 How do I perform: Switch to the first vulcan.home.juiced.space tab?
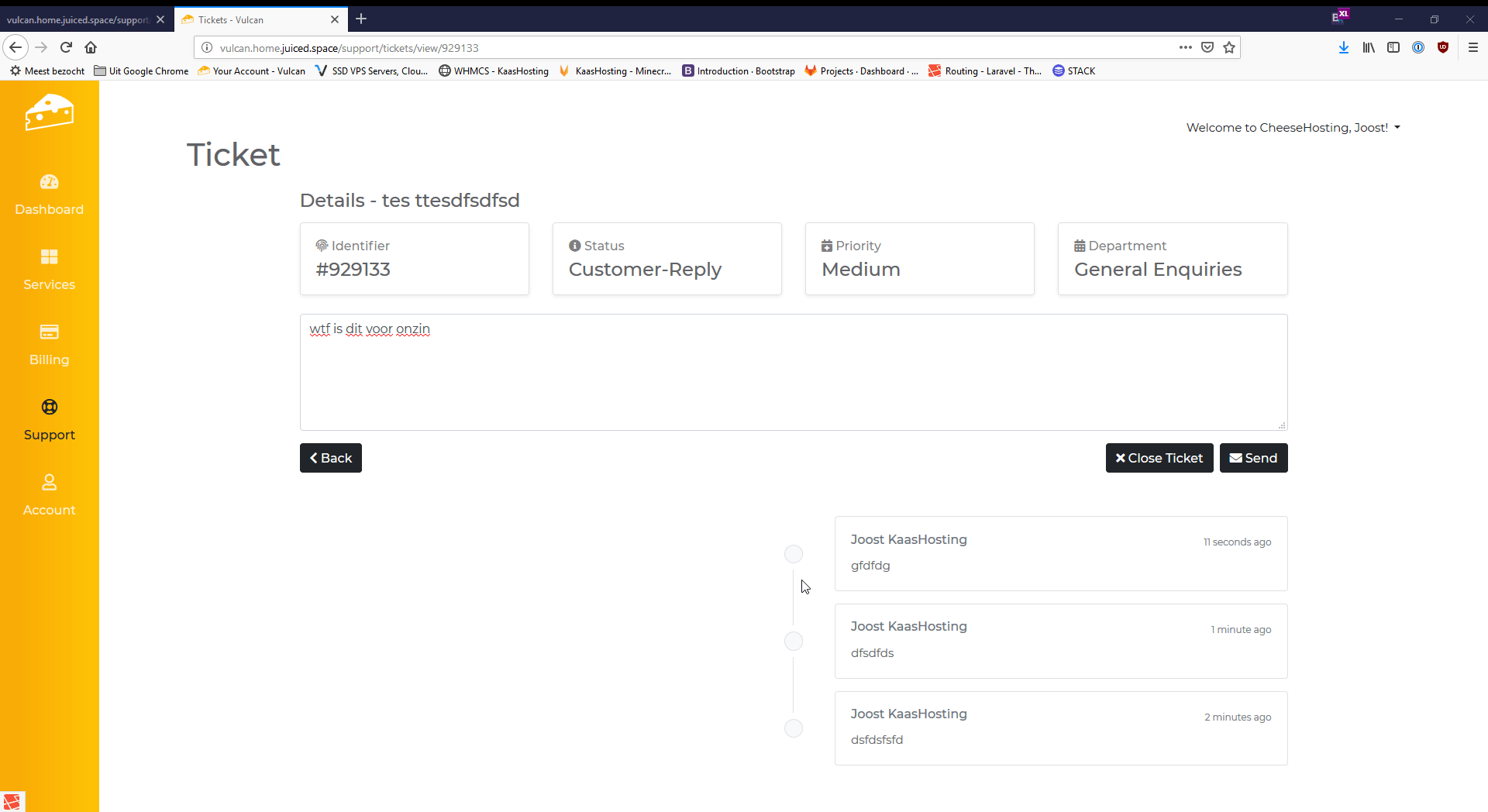[x=77, y=19]
